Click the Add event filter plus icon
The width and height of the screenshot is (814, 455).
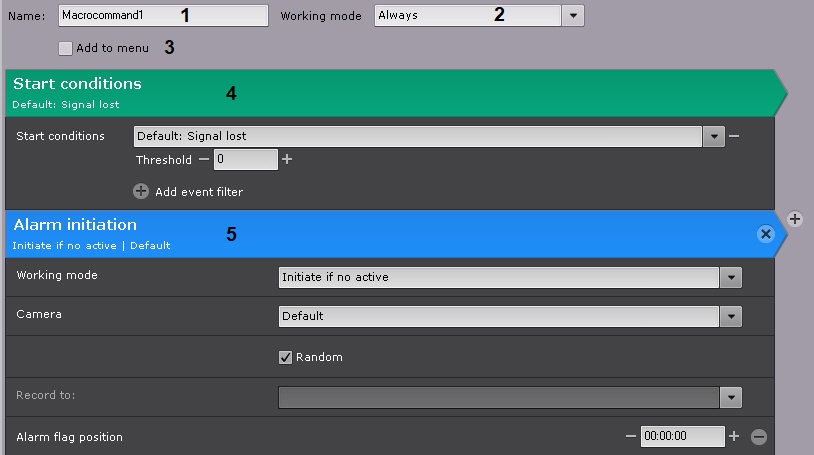(x=141, y=191)
